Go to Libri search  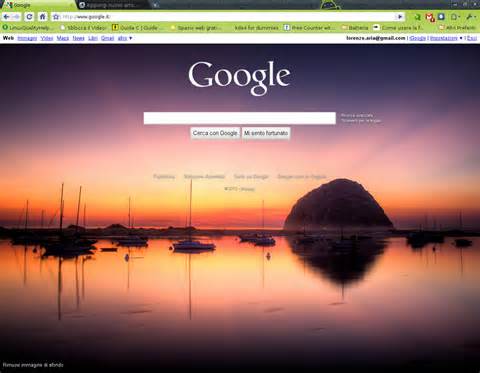[93, 38]
